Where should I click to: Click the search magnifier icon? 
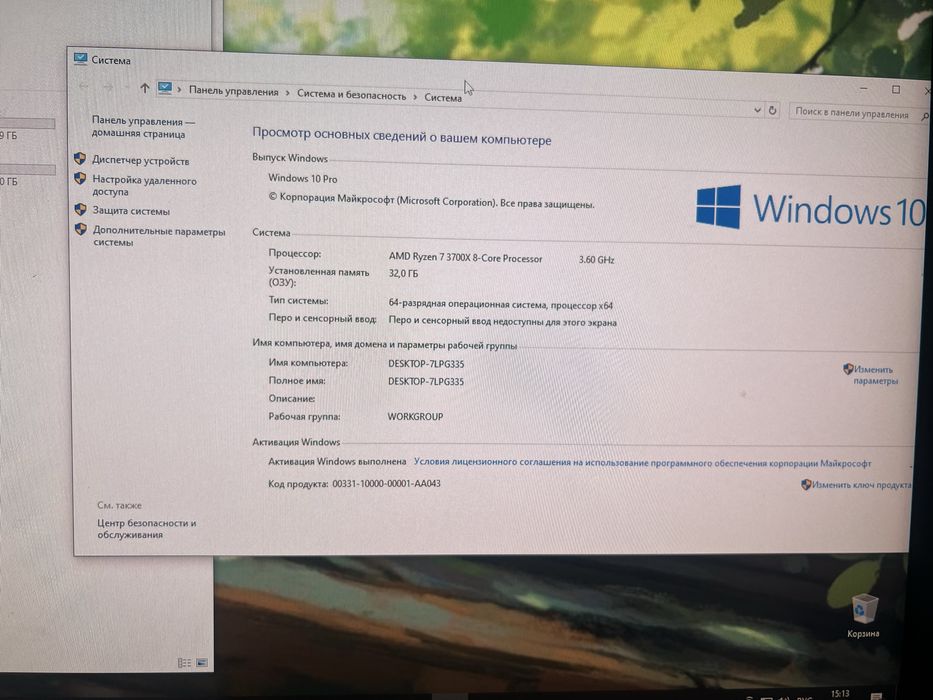pyautogui.click(x=925, y=117)
